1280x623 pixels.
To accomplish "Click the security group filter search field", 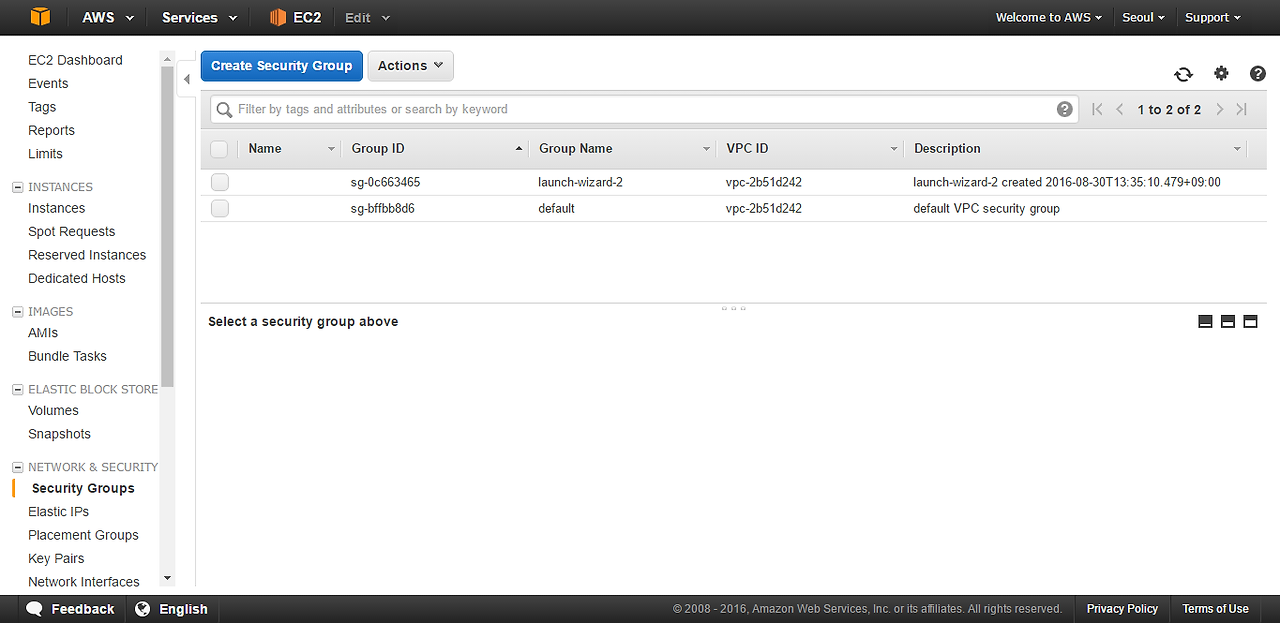I will coord(644,109).
